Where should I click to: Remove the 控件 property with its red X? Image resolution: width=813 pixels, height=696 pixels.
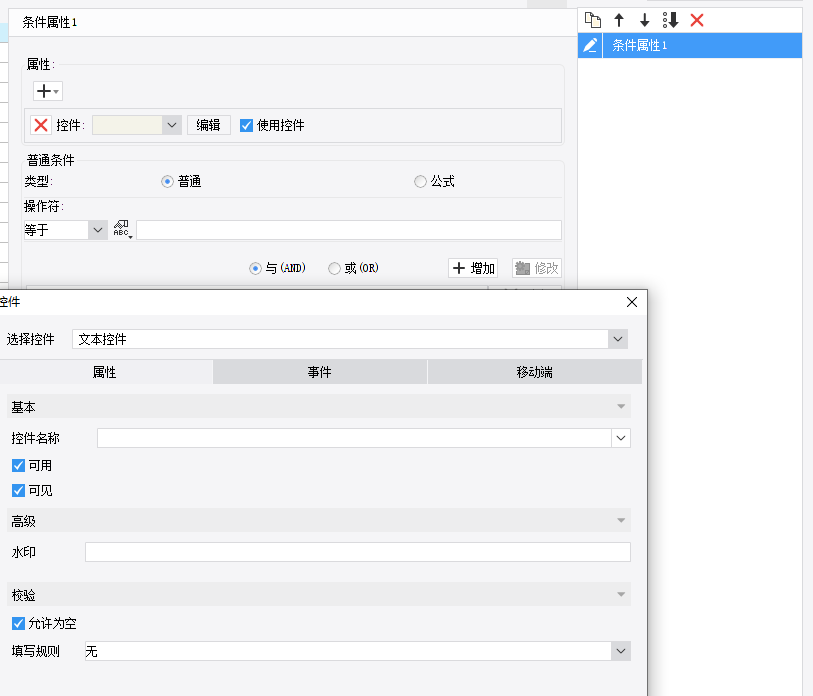coord(41,125)
